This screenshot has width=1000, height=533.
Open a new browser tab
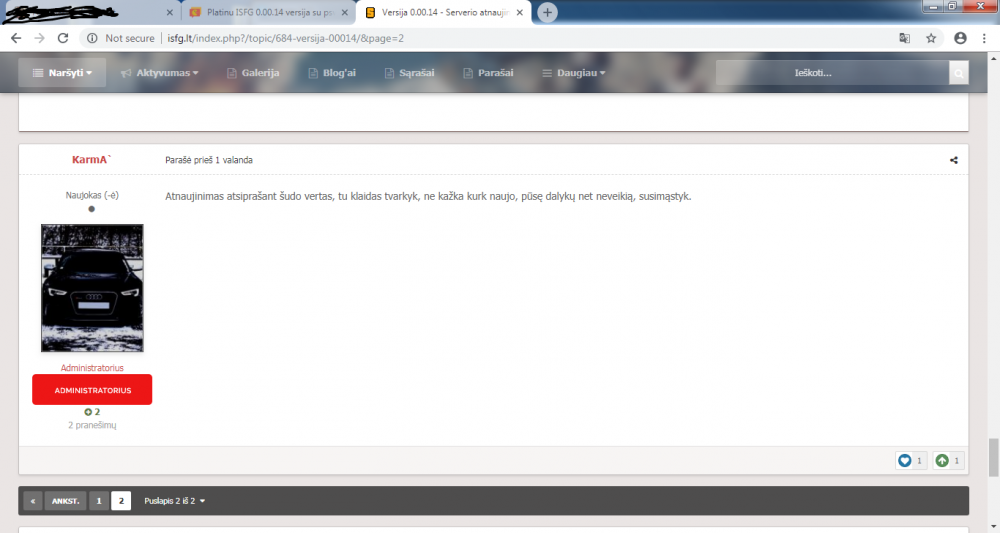(x=548, y=12)
